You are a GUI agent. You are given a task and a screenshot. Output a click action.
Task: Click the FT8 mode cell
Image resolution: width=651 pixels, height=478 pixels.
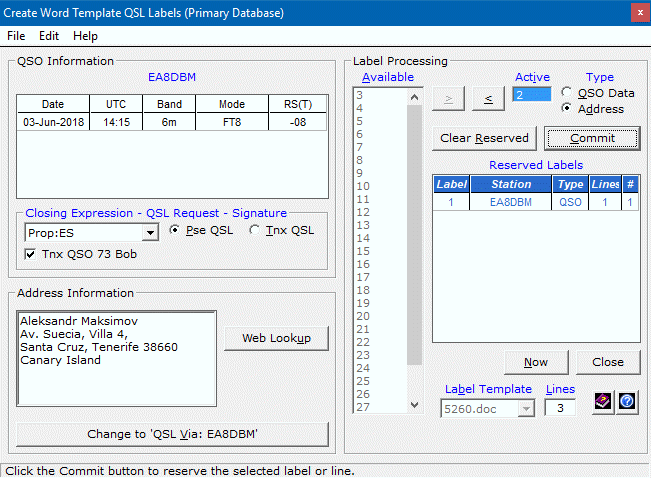[232, 122]
